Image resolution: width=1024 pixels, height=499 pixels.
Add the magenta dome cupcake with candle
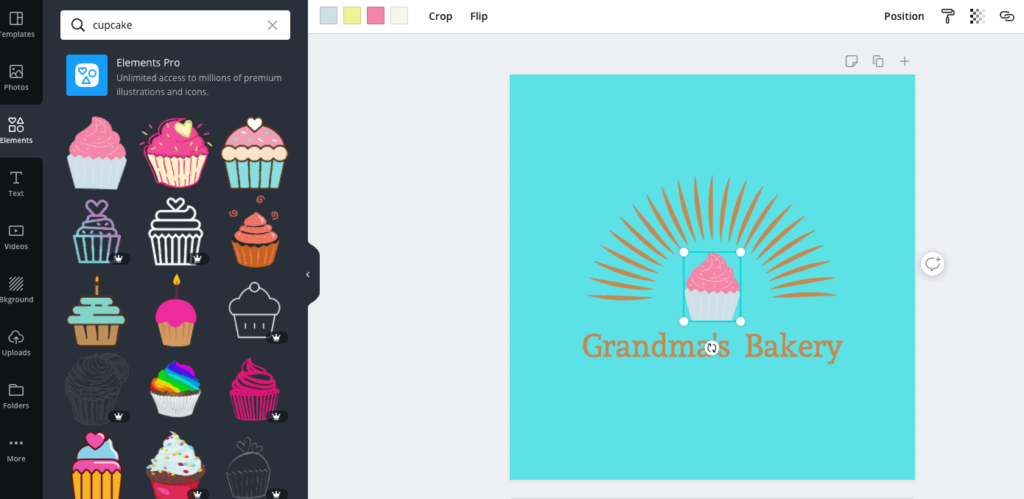pos(175,311)
